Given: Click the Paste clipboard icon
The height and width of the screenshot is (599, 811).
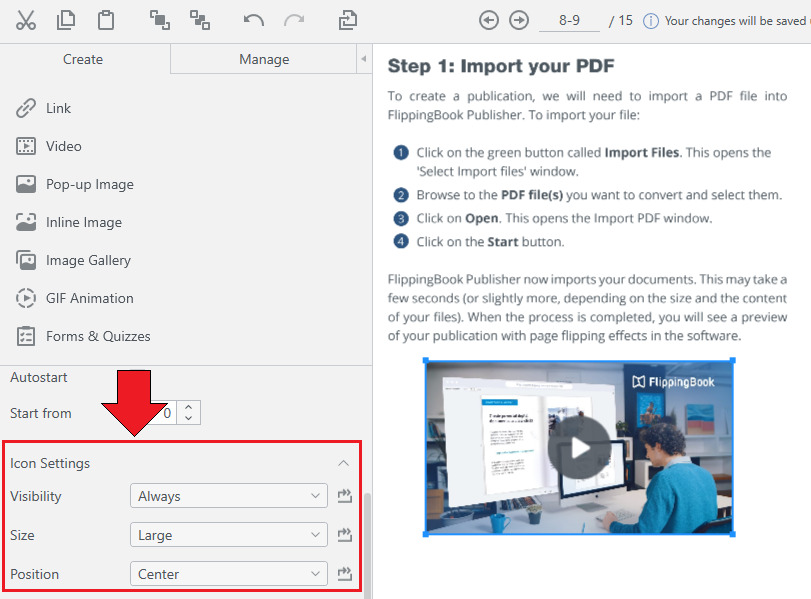Looking at the screenshot, I should (x=106, y=21).
